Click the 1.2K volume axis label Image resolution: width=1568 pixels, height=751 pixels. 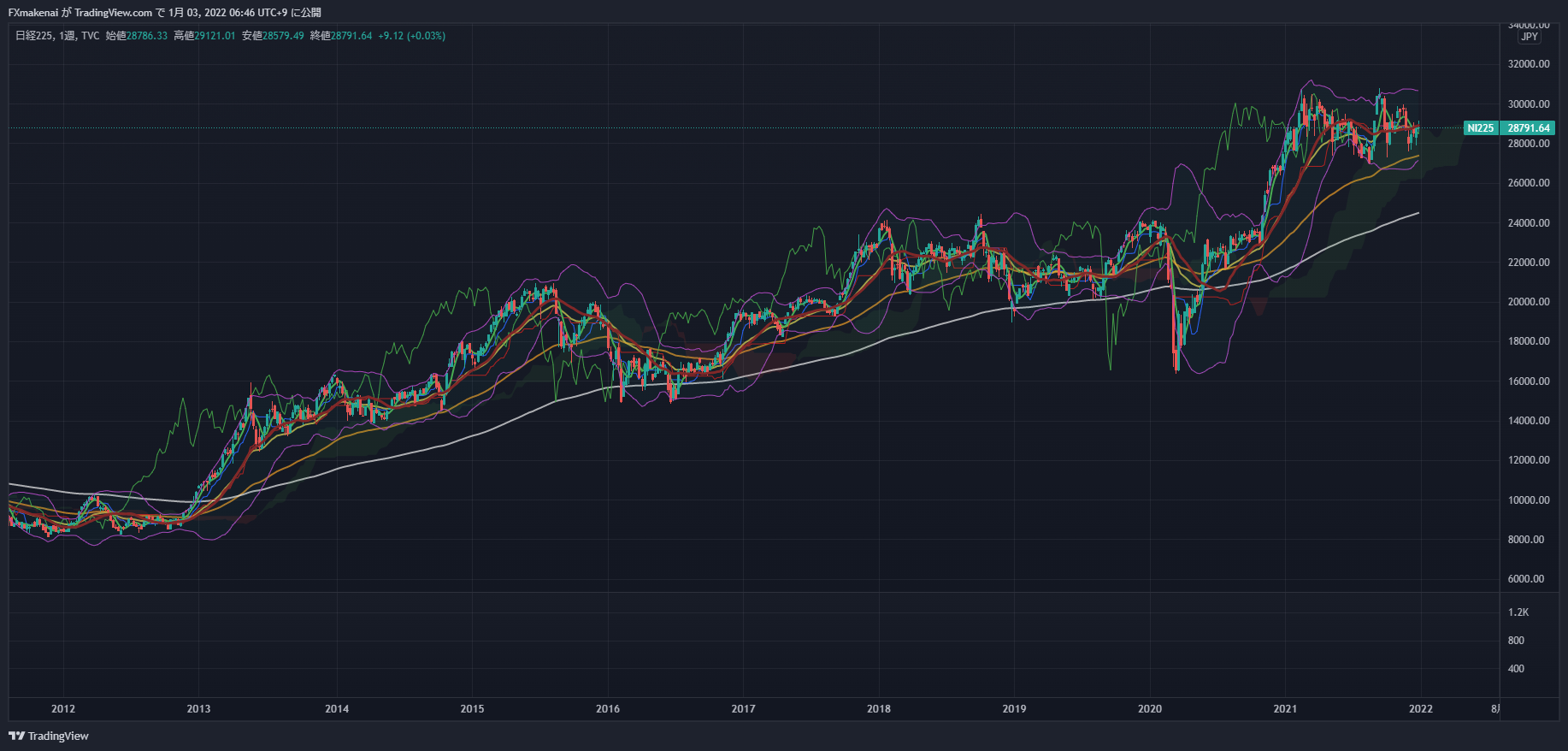click(x=1518, y=612)
